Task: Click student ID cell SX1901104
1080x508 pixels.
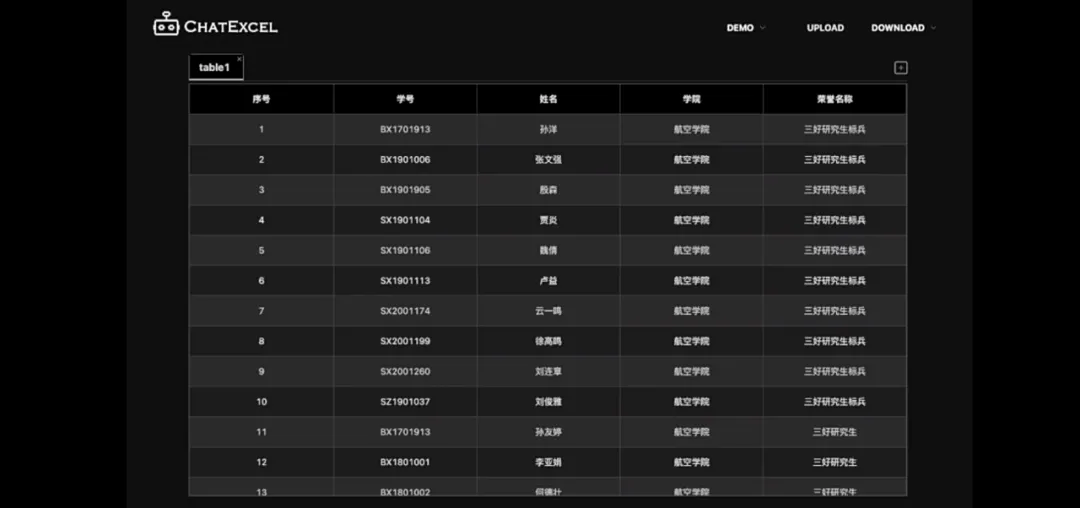Action: tap(405, 220)
